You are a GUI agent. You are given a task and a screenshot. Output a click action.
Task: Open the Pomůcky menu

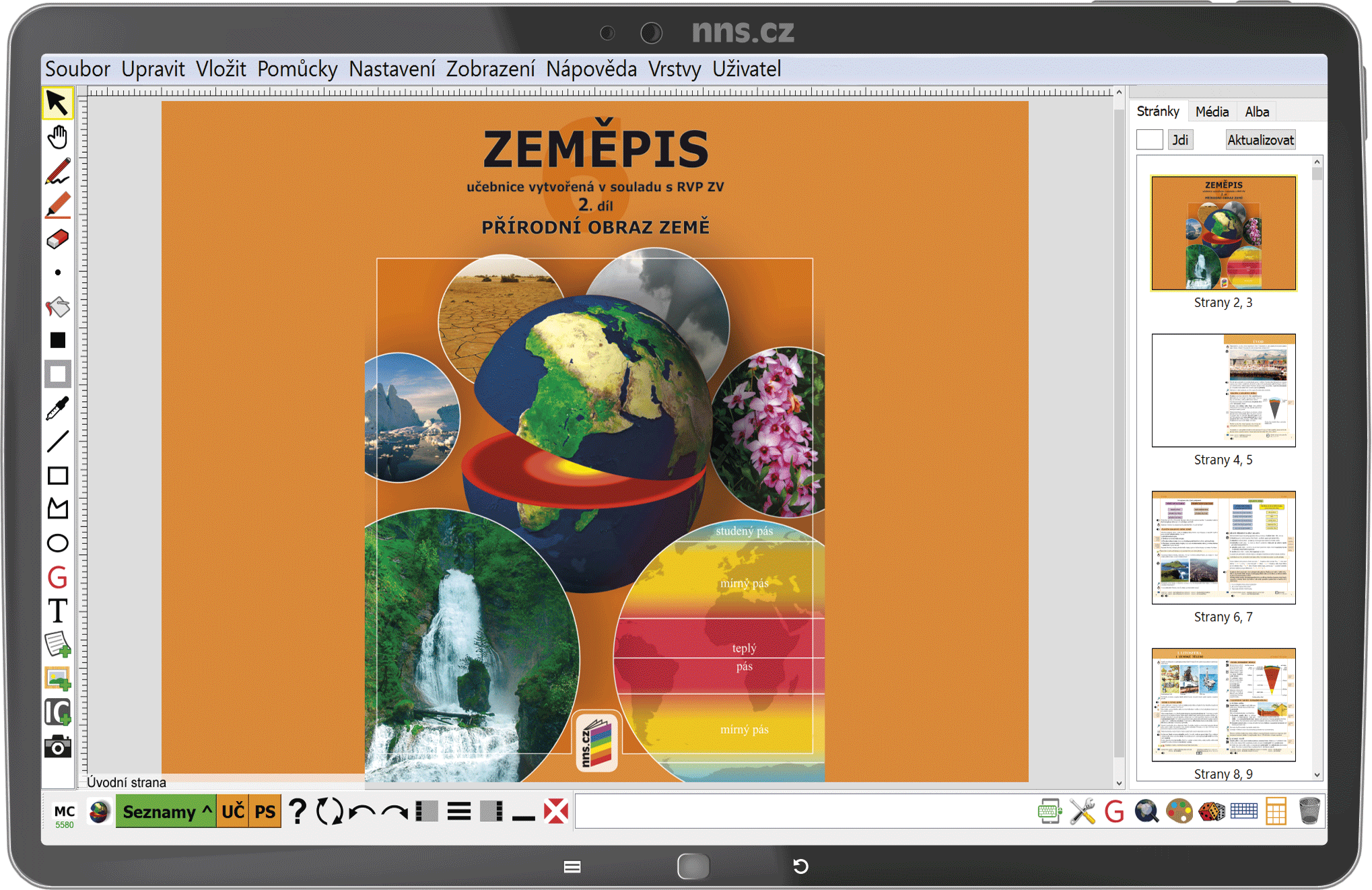[x=297, y=69]
